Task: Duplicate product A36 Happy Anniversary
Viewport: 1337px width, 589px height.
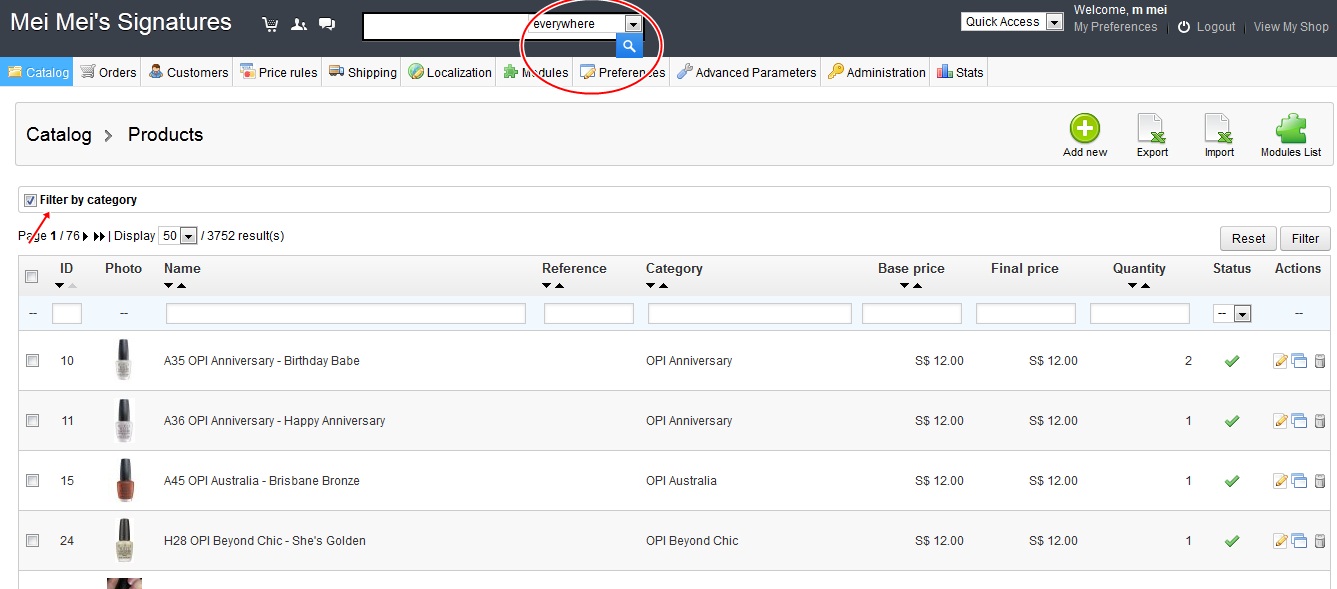Action: 1299,421
